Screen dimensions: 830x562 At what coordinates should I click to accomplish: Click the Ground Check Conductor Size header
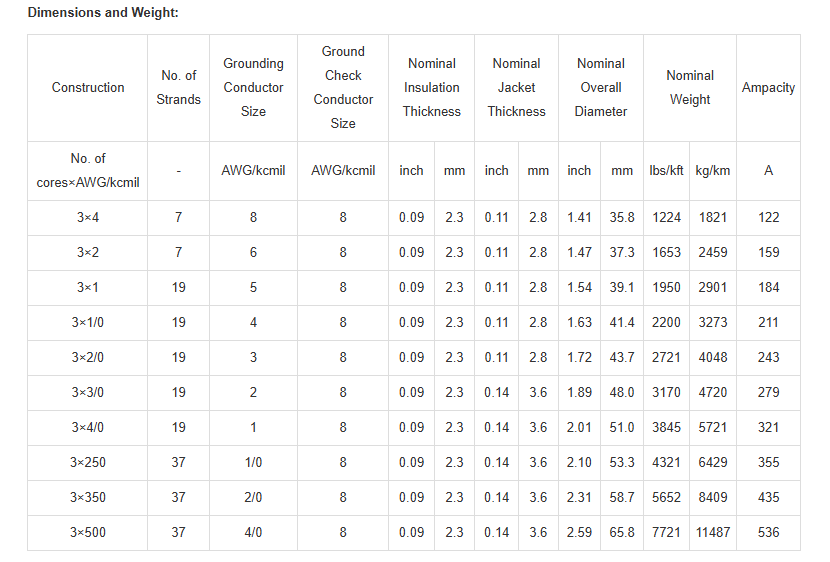[343, 87]
